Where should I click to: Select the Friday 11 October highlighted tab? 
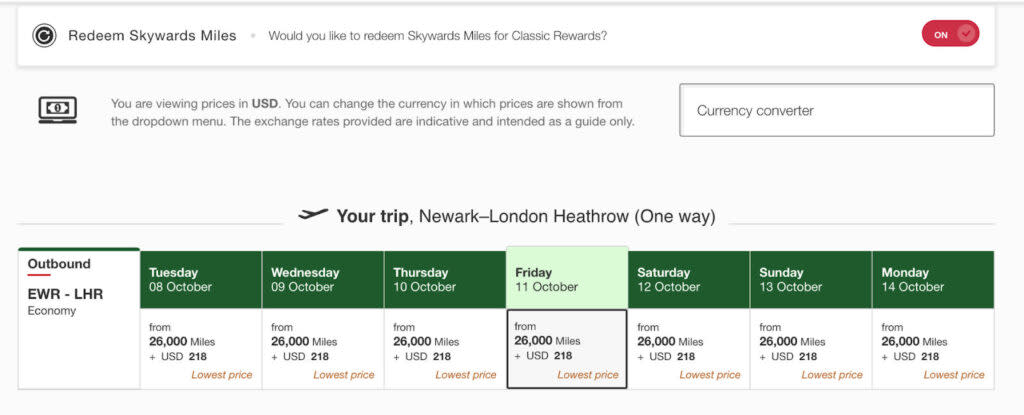click(x=567, y=278)
